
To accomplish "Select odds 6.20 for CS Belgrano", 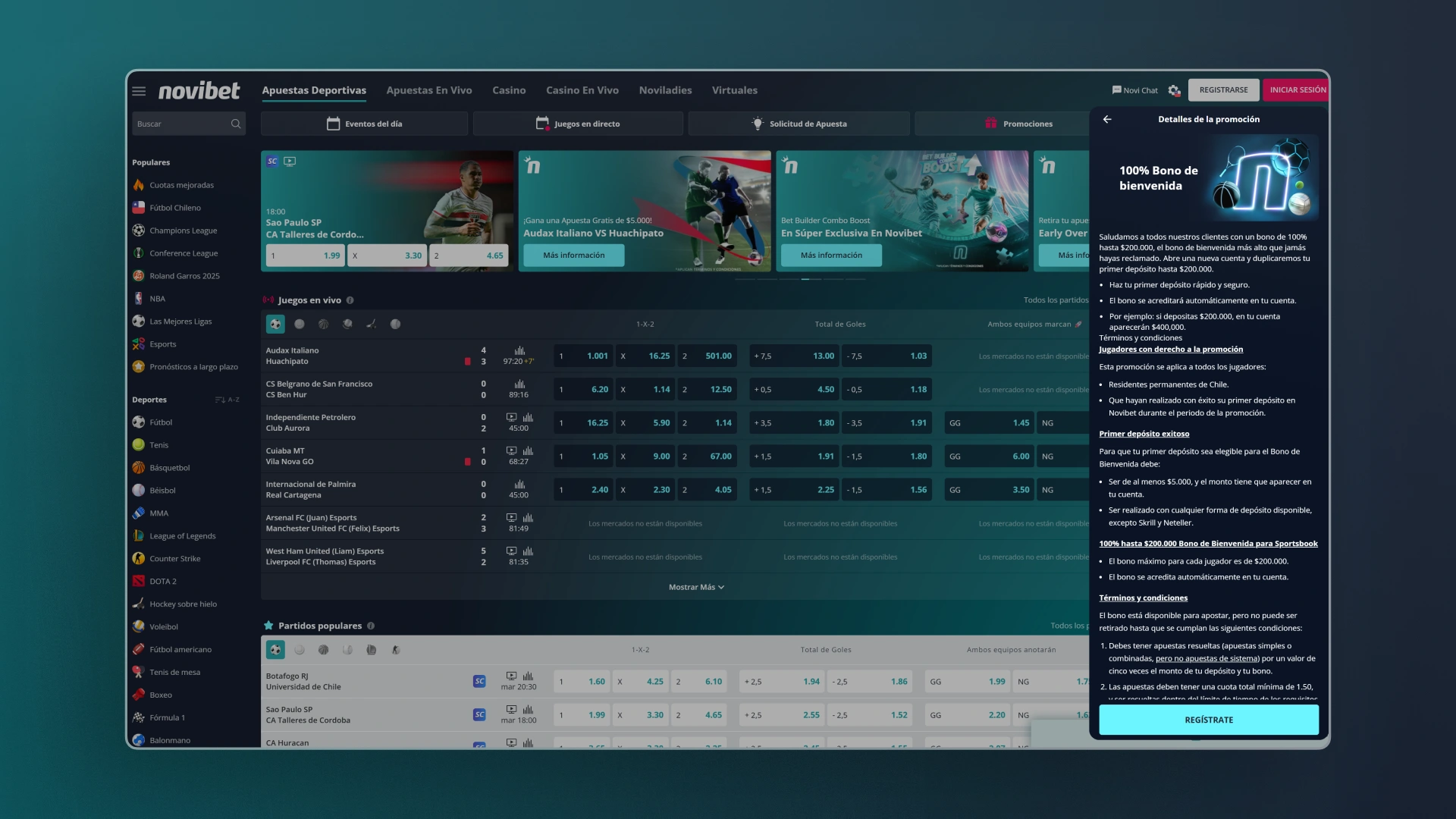I will click(x=583, y=389).
